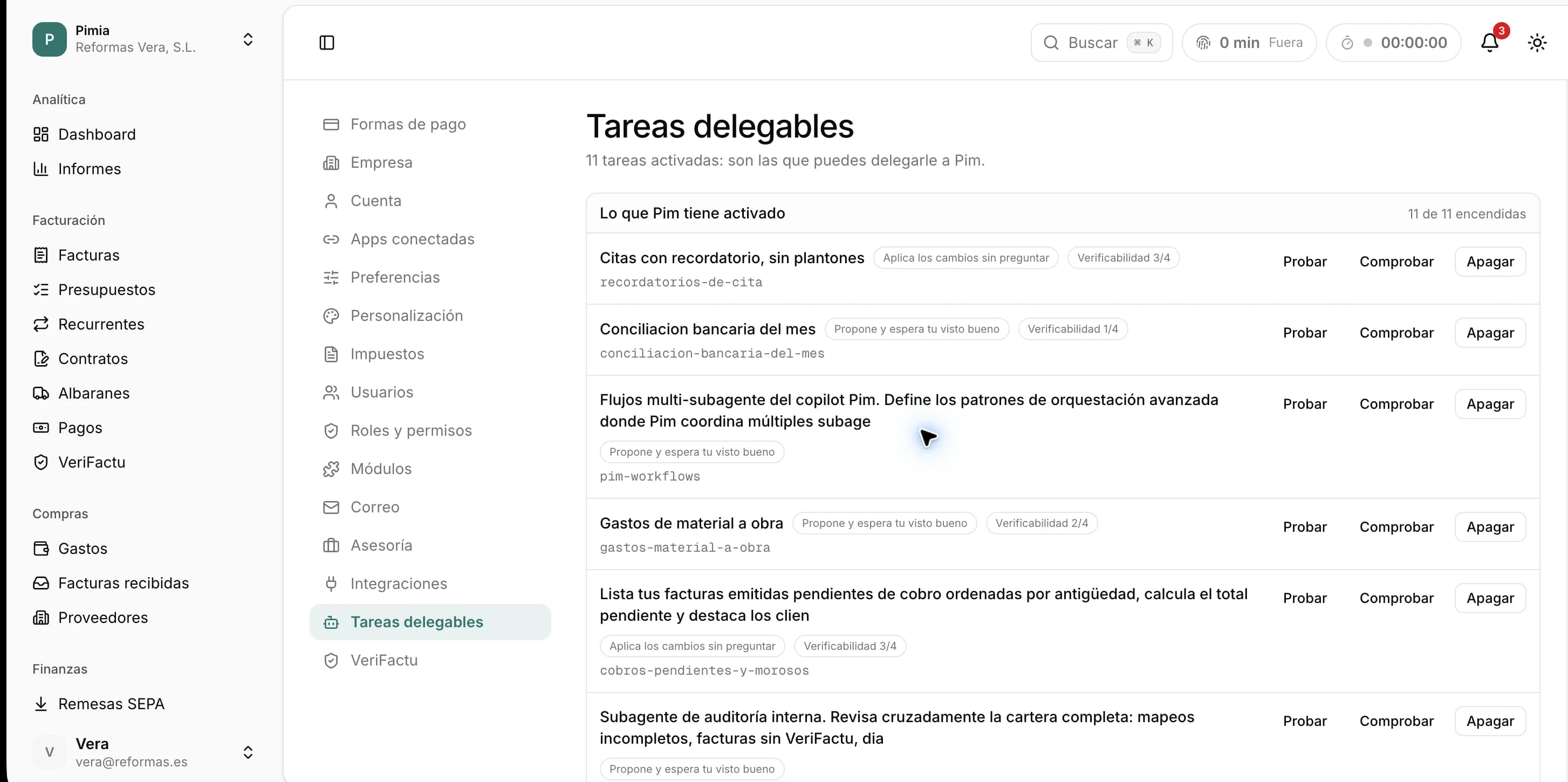Click the Módulos puzzle piece icon

click(331, 469)
